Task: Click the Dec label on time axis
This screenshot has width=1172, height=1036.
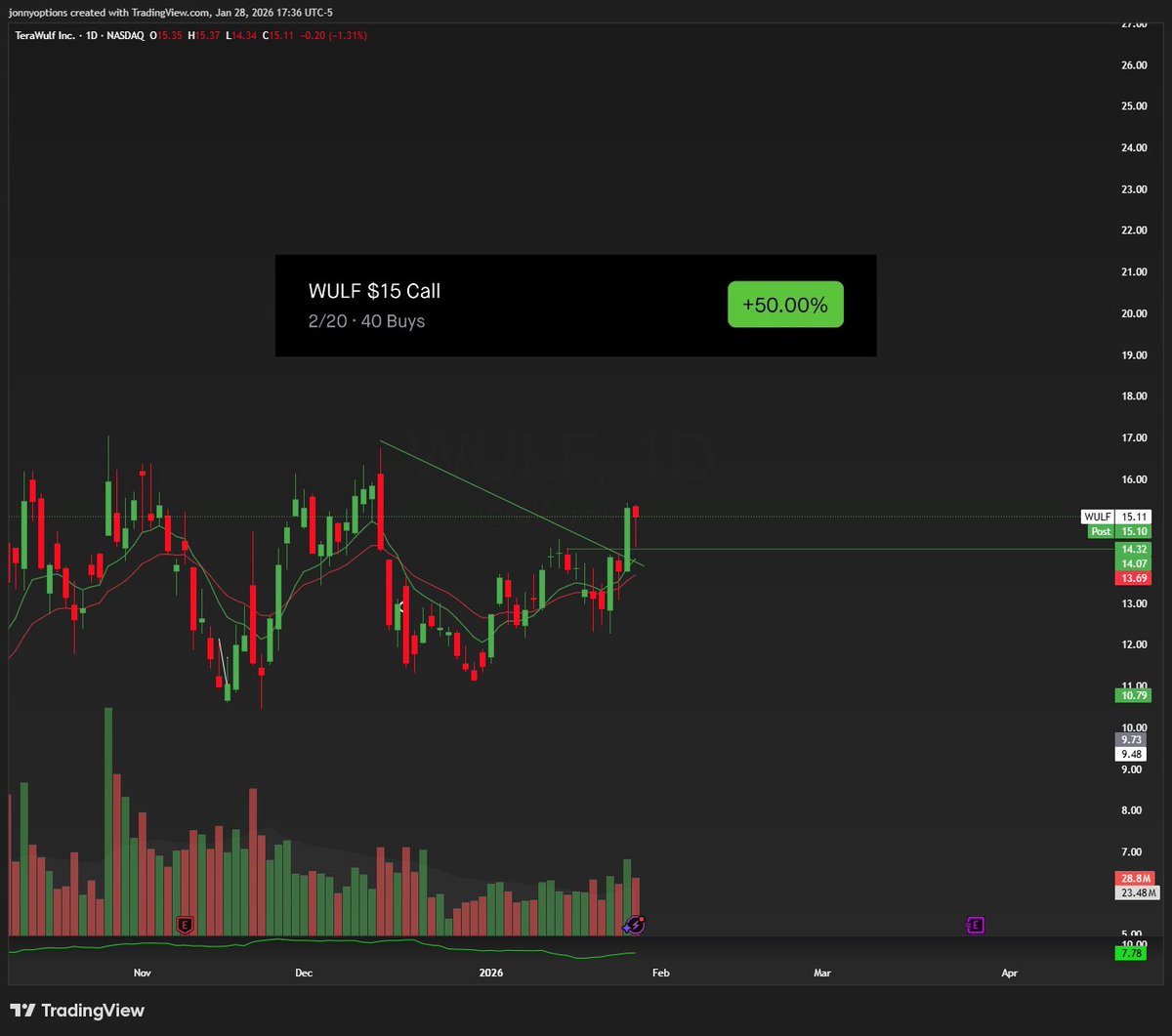Action: click(303, 973)
